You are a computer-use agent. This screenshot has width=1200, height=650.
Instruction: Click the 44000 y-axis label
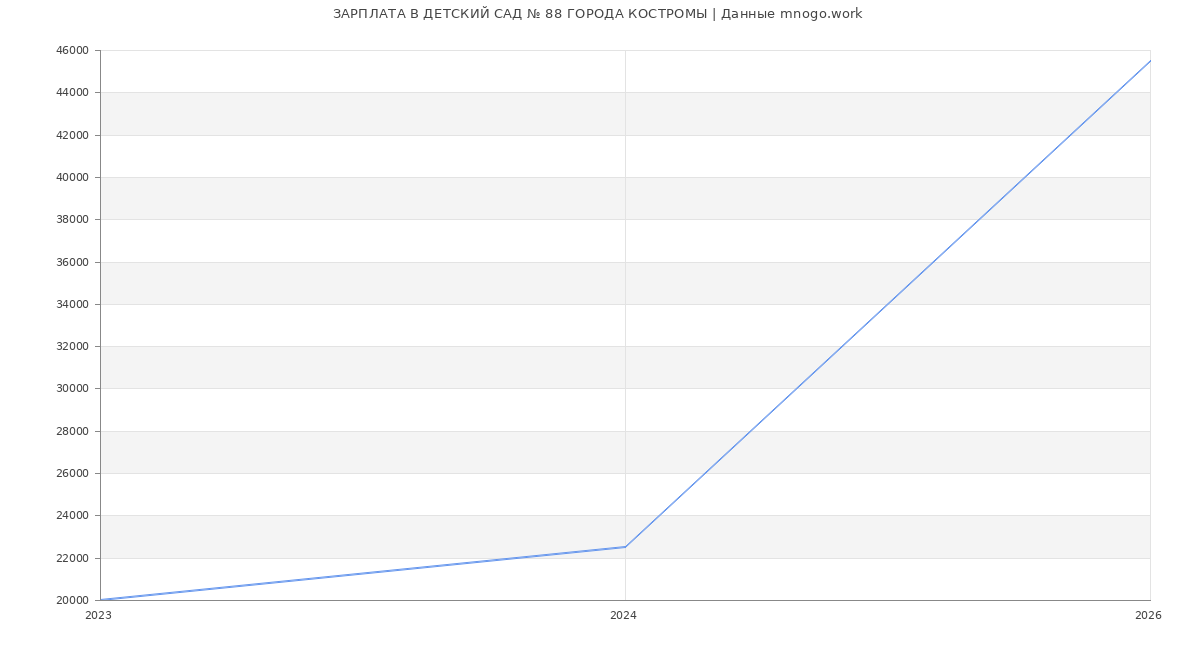(74, 93)
